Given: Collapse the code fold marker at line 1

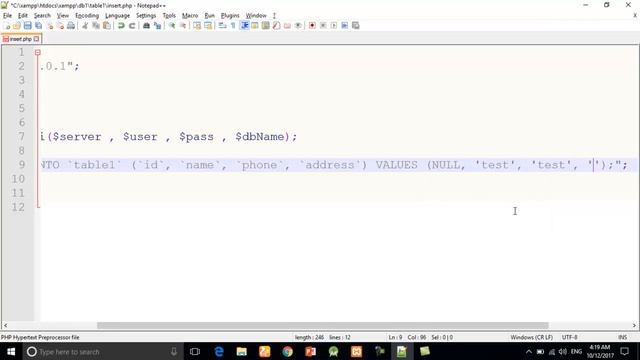Looking at the screenshot, I should pyautogui.click(x=38, y=53).
